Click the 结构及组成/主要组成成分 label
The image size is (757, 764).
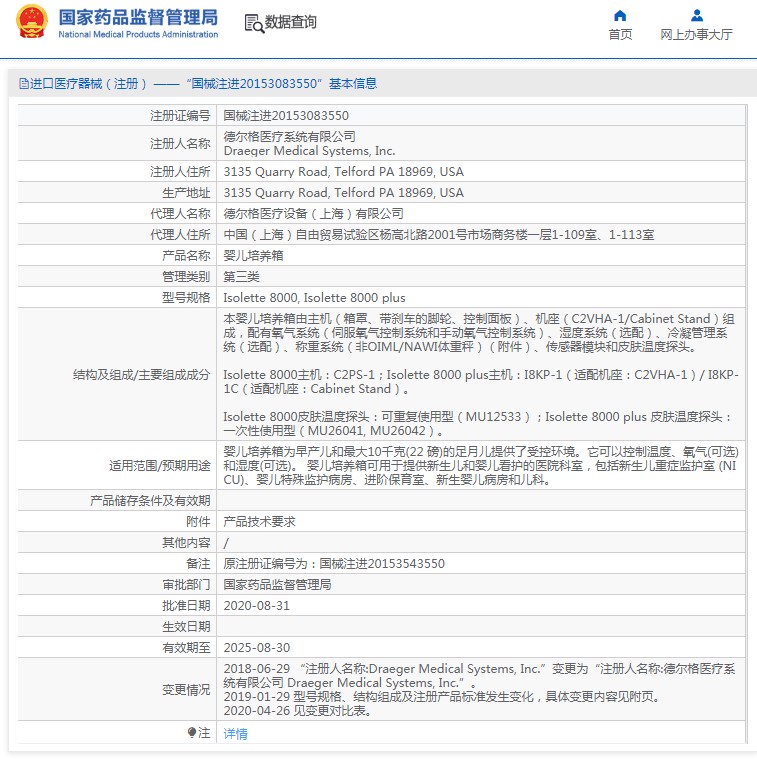[x=141, y=374]
